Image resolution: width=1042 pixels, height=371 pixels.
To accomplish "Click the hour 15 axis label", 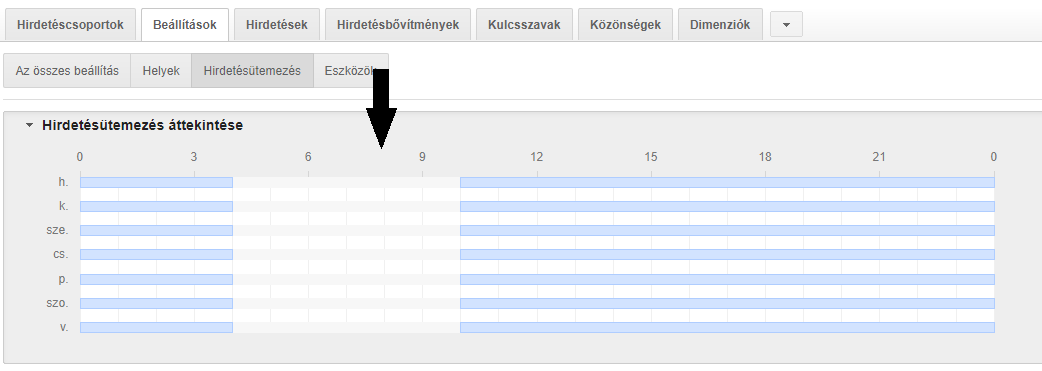I will pyautogui.click(x=651, y=158).
